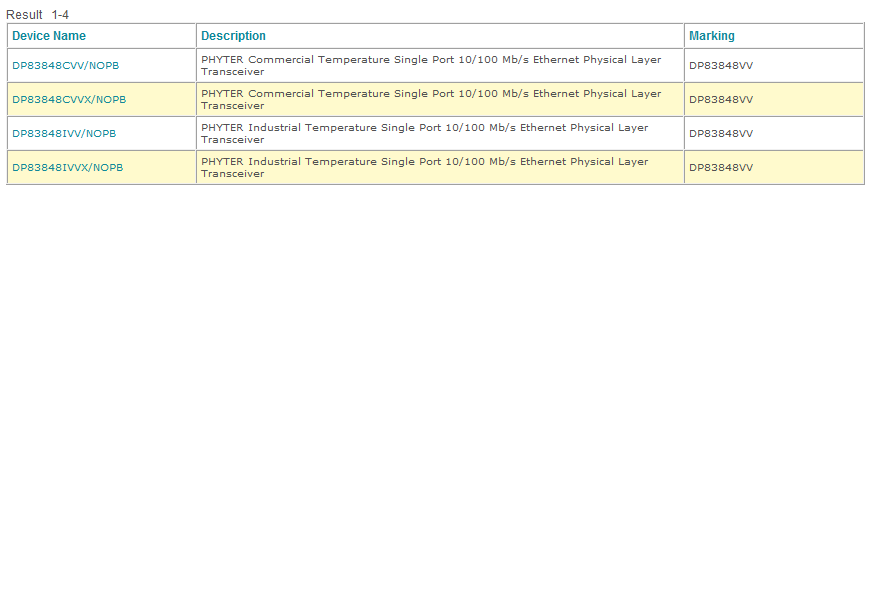Image resolution: width=883 pixels, height=614 pixels.
Task: Open the DP83848CVVX/NOPB device link
Action: 69,99
